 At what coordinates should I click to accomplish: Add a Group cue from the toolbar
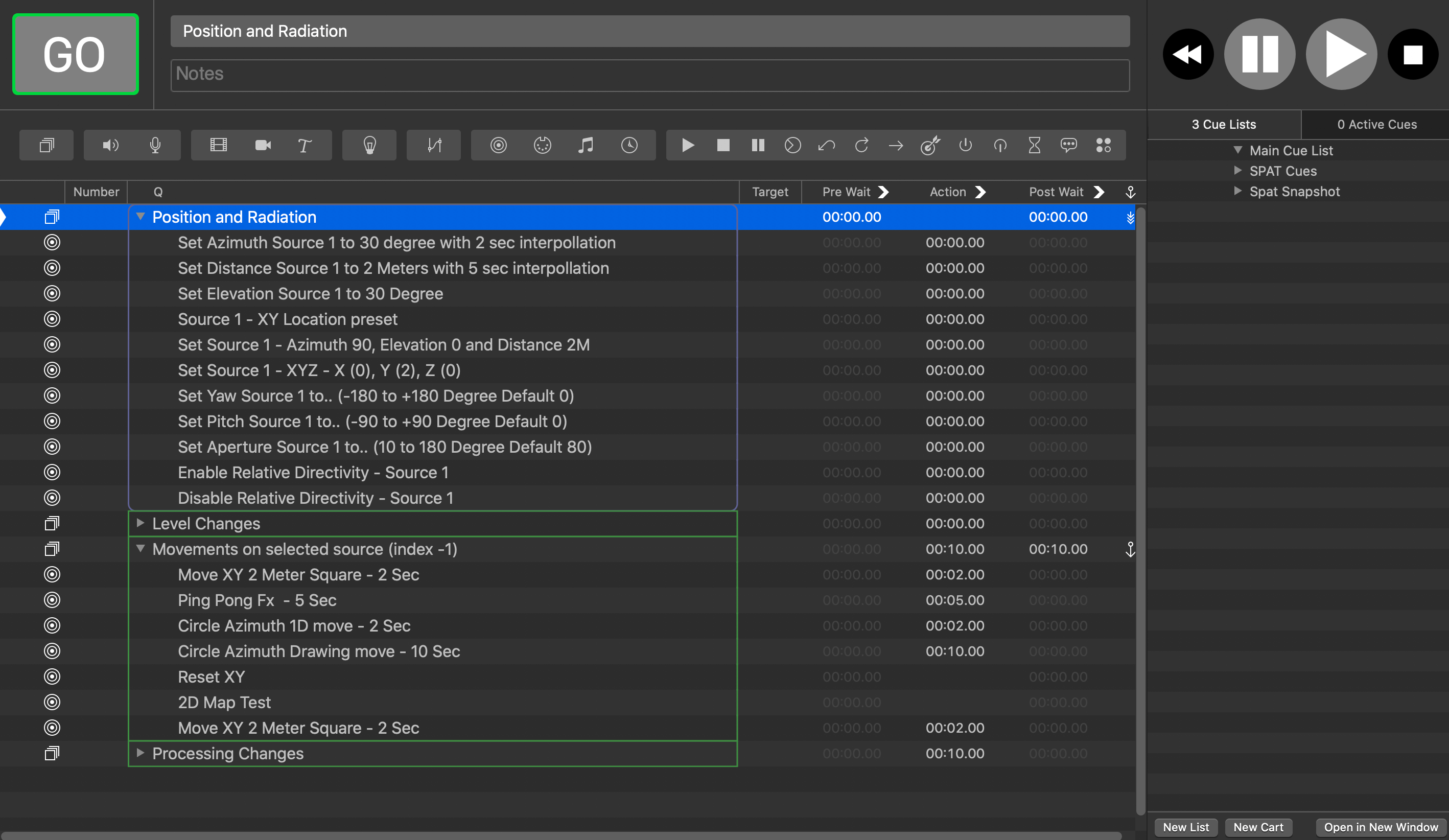pyautogui.click(x=46, y=146)
